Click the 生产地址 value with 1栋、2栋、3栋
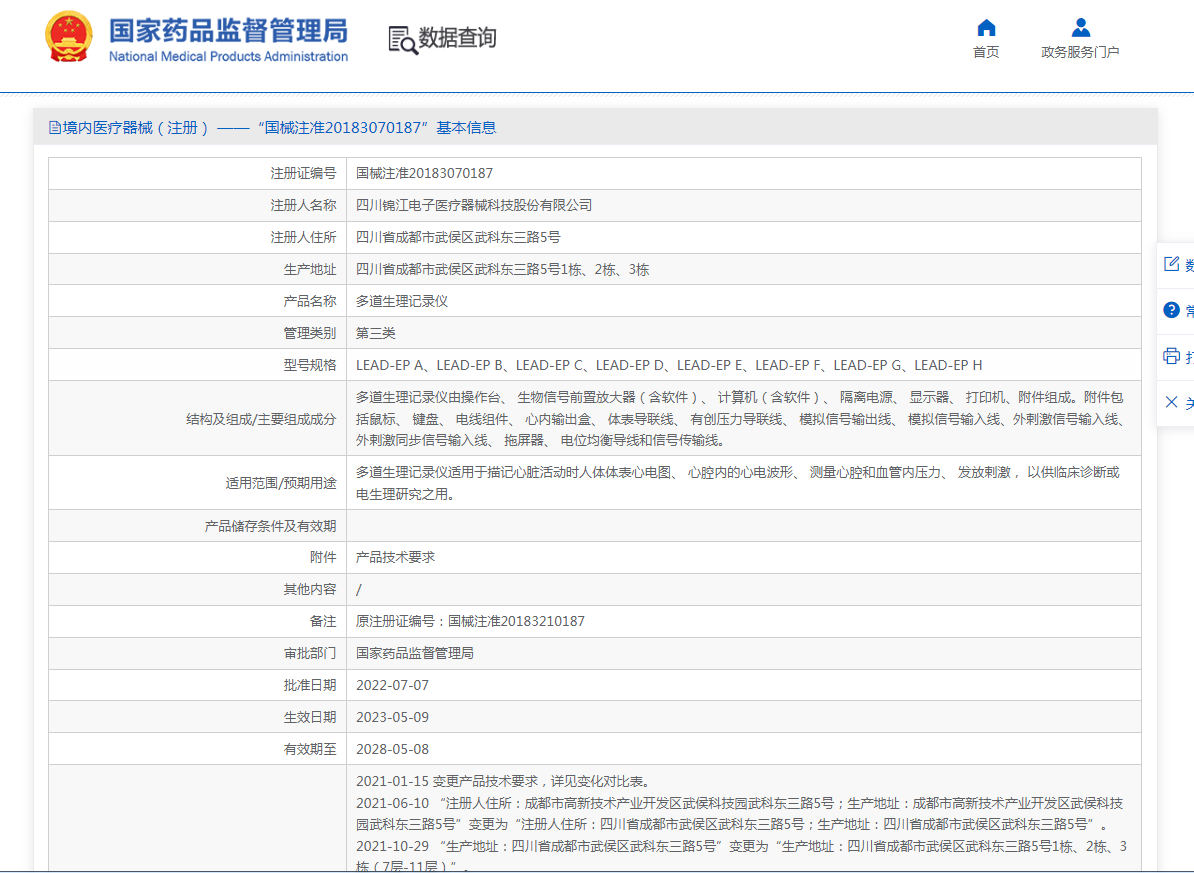Screen dimensions: 1194x873 tap(503, 269)
